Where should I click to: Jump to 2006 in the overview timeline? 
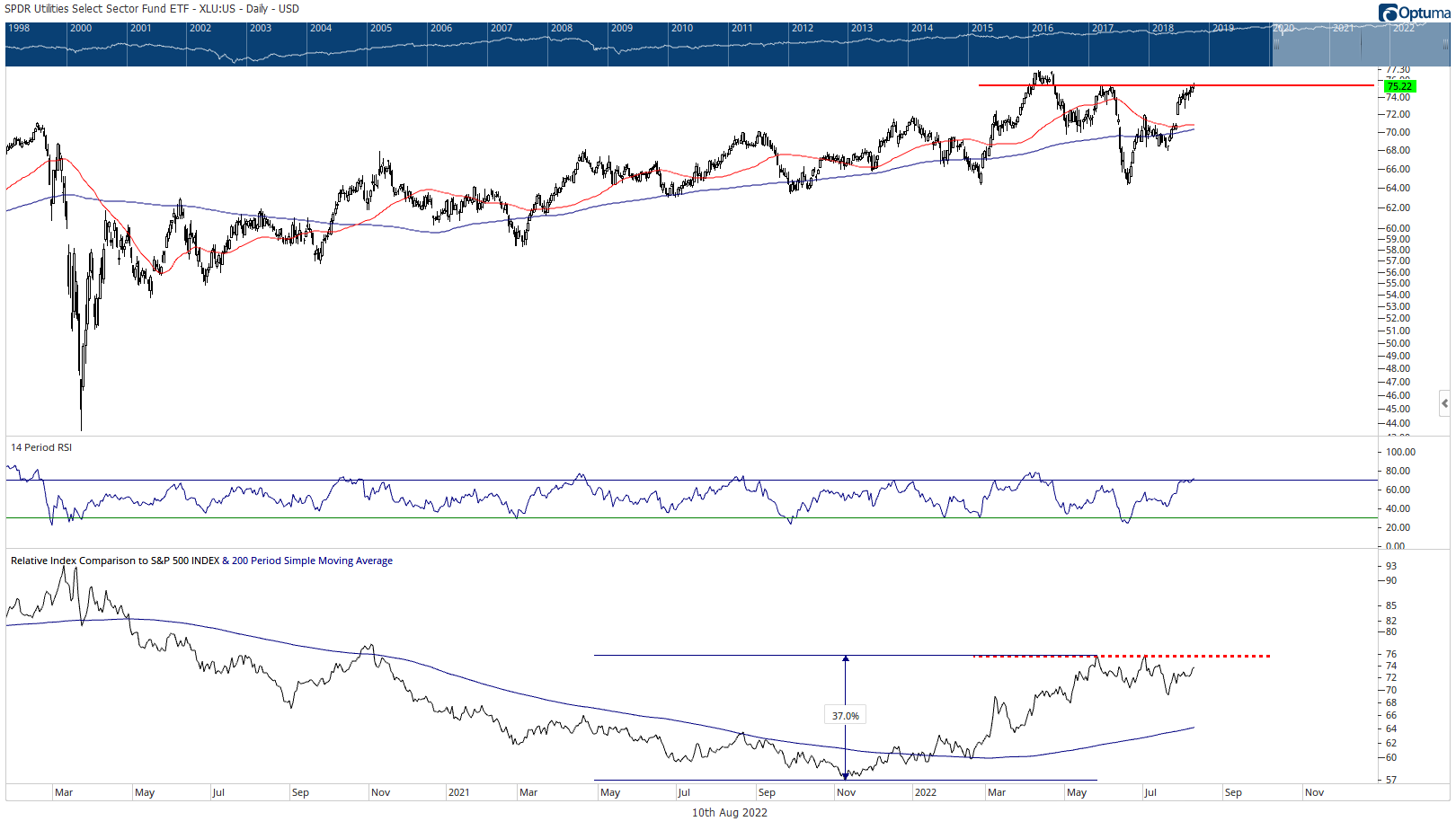point(442,29)
